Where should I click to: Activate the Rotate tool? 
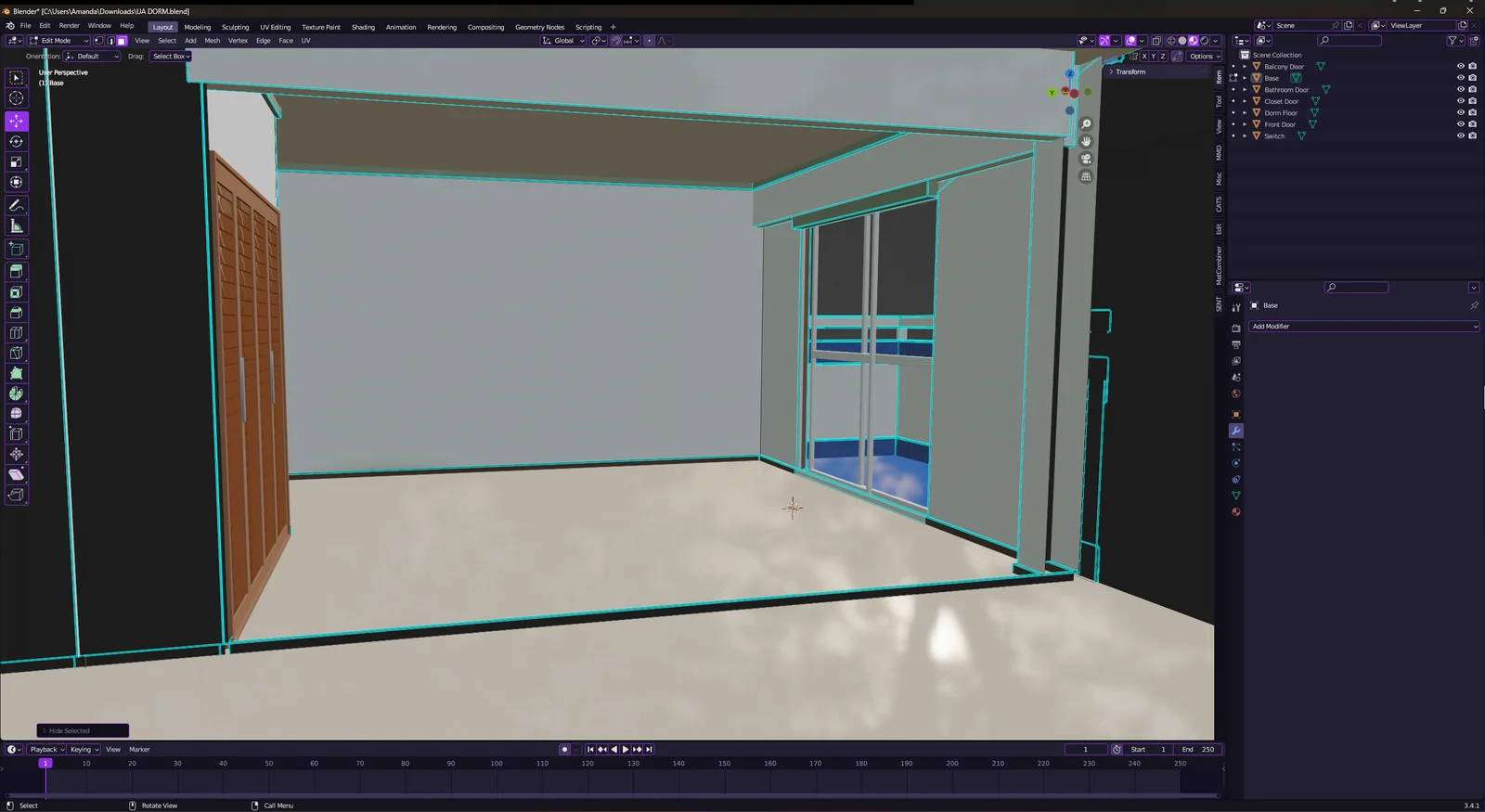point(17,141)
